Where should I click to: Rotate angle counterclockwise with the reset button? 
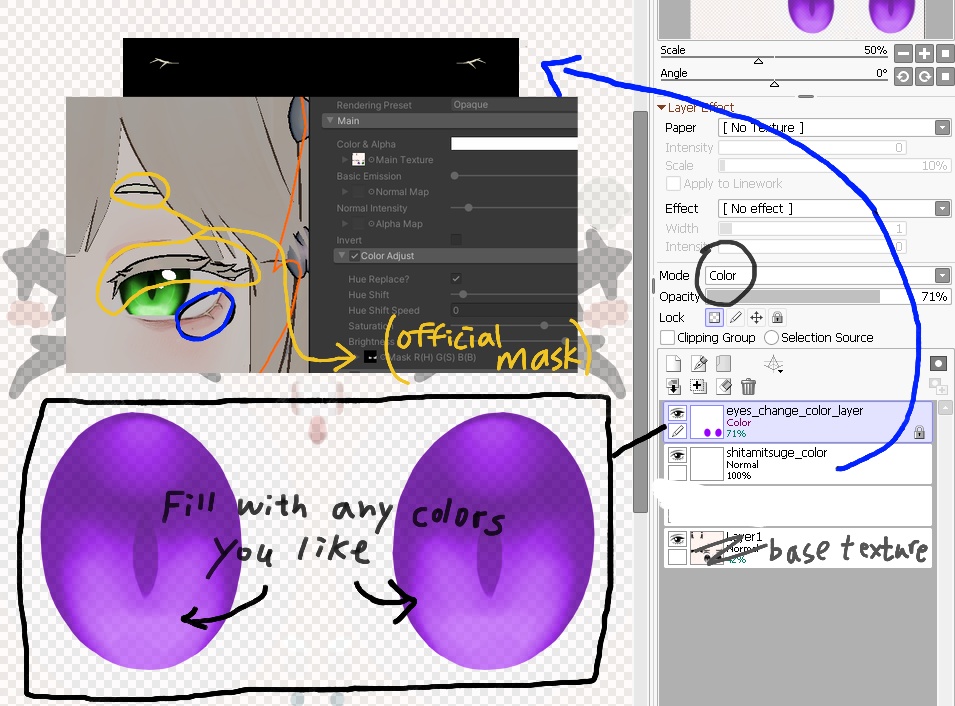coord(903,76)
